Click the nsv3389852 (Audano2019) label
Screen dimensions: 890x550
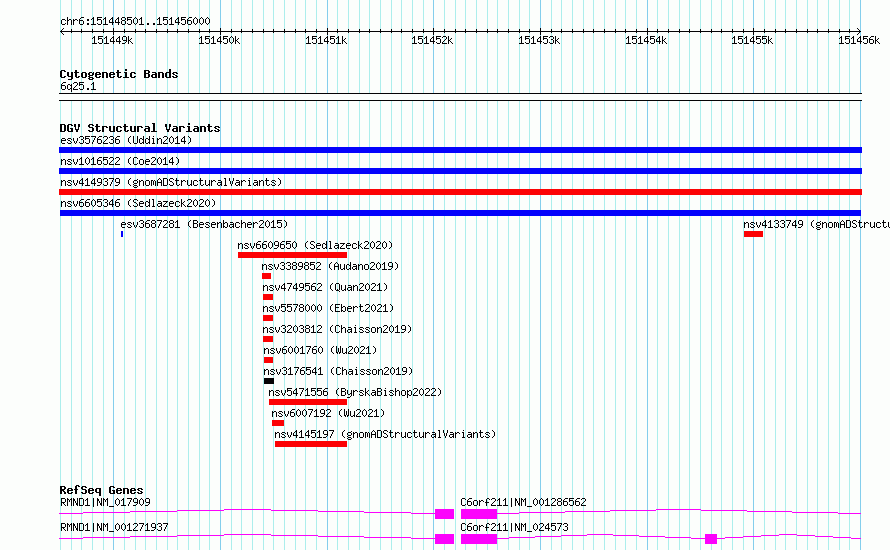(x=330, y=266)
